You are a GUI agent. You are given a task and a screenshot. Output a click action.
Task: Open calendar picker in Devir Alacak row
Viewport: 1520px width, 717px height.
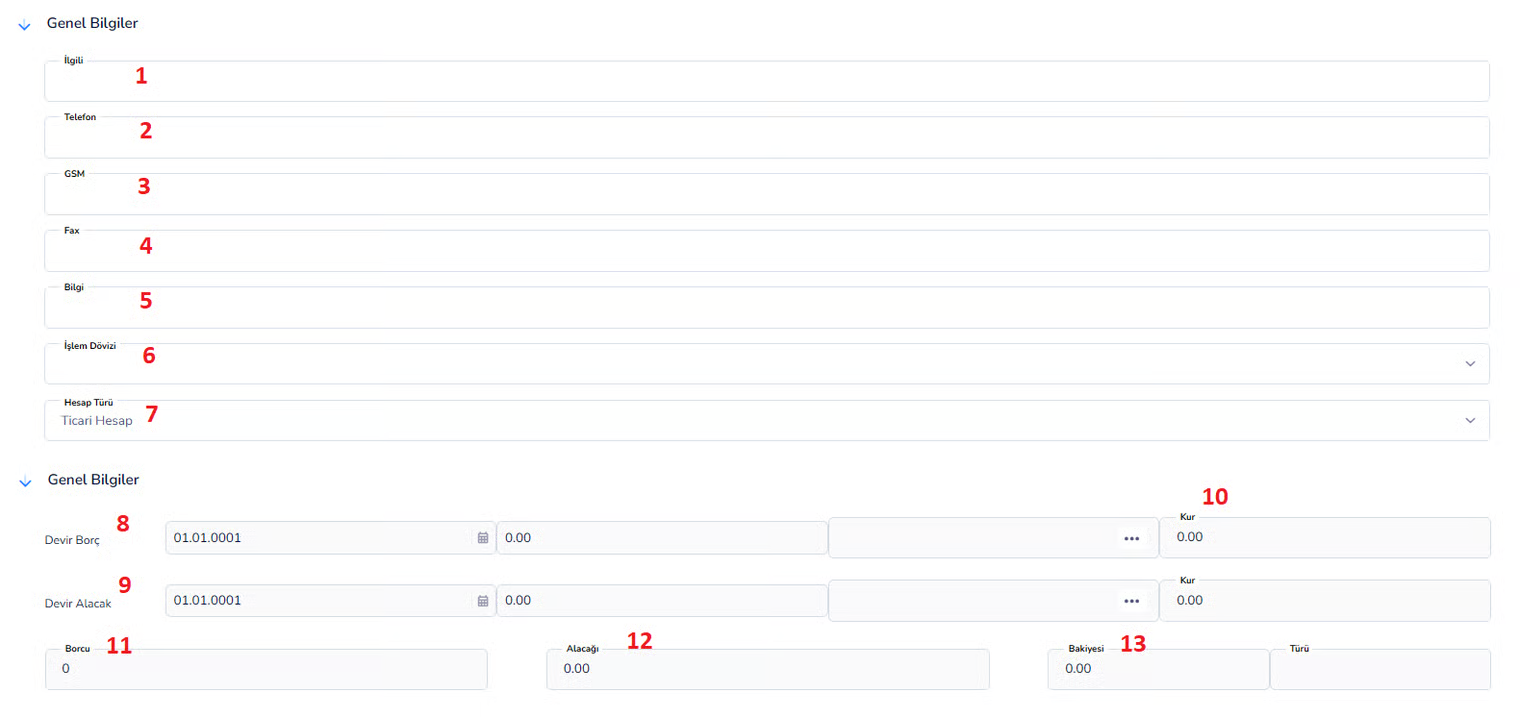click(483, 601)
